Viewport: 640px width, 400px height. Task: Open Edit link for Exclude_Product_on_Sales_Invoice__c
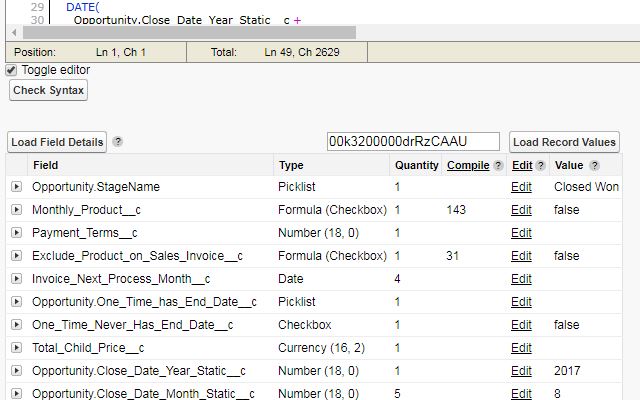click(x=521, y=256)
